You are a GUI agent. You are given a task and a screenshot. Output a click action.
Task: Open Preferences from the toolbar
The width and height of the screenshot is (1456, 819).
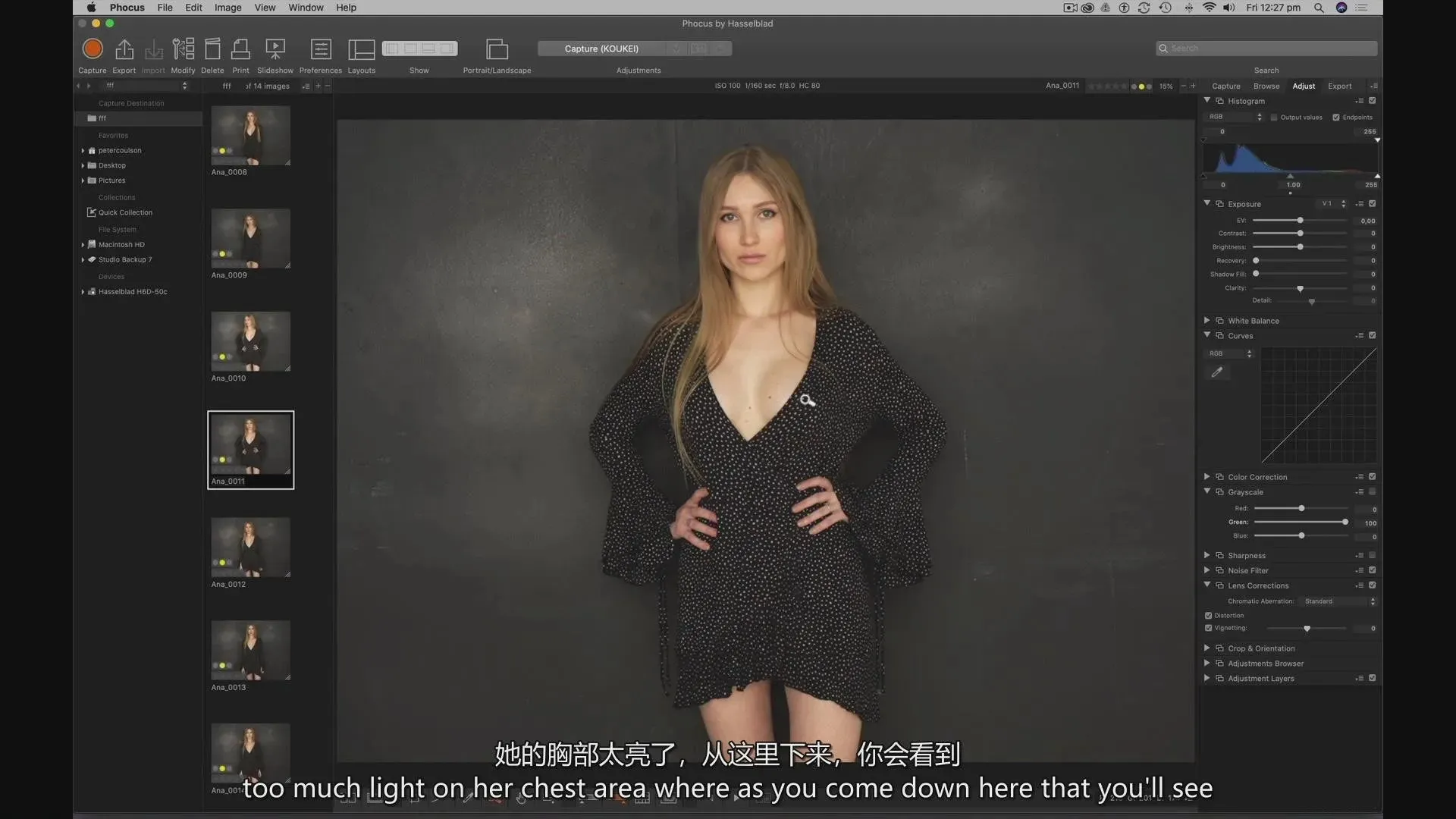[x=321, y=49]
